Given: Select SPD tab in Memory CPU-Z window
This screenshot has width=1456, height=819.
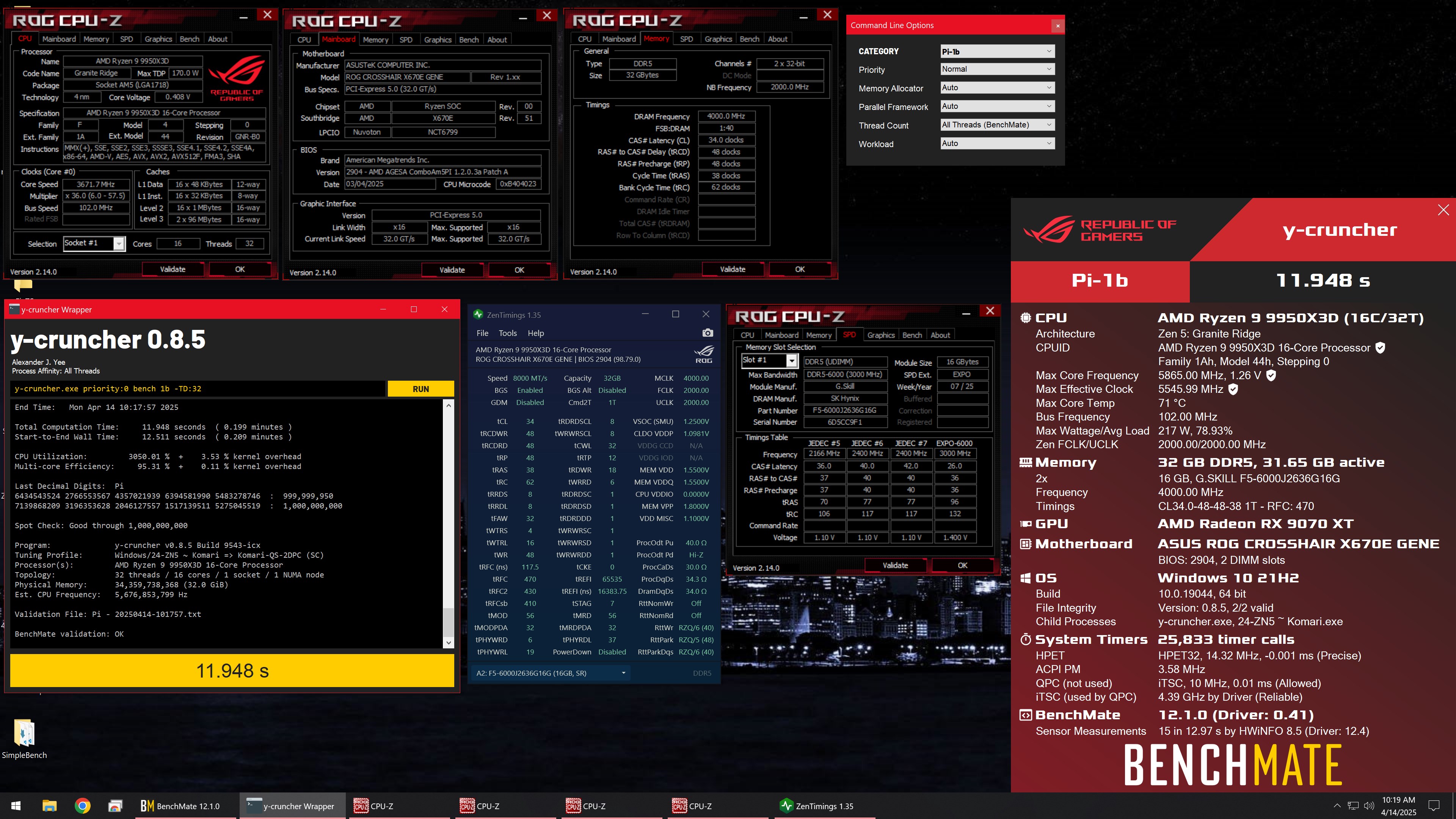Looking at the screenshot, I should click(x=686, y=39).
